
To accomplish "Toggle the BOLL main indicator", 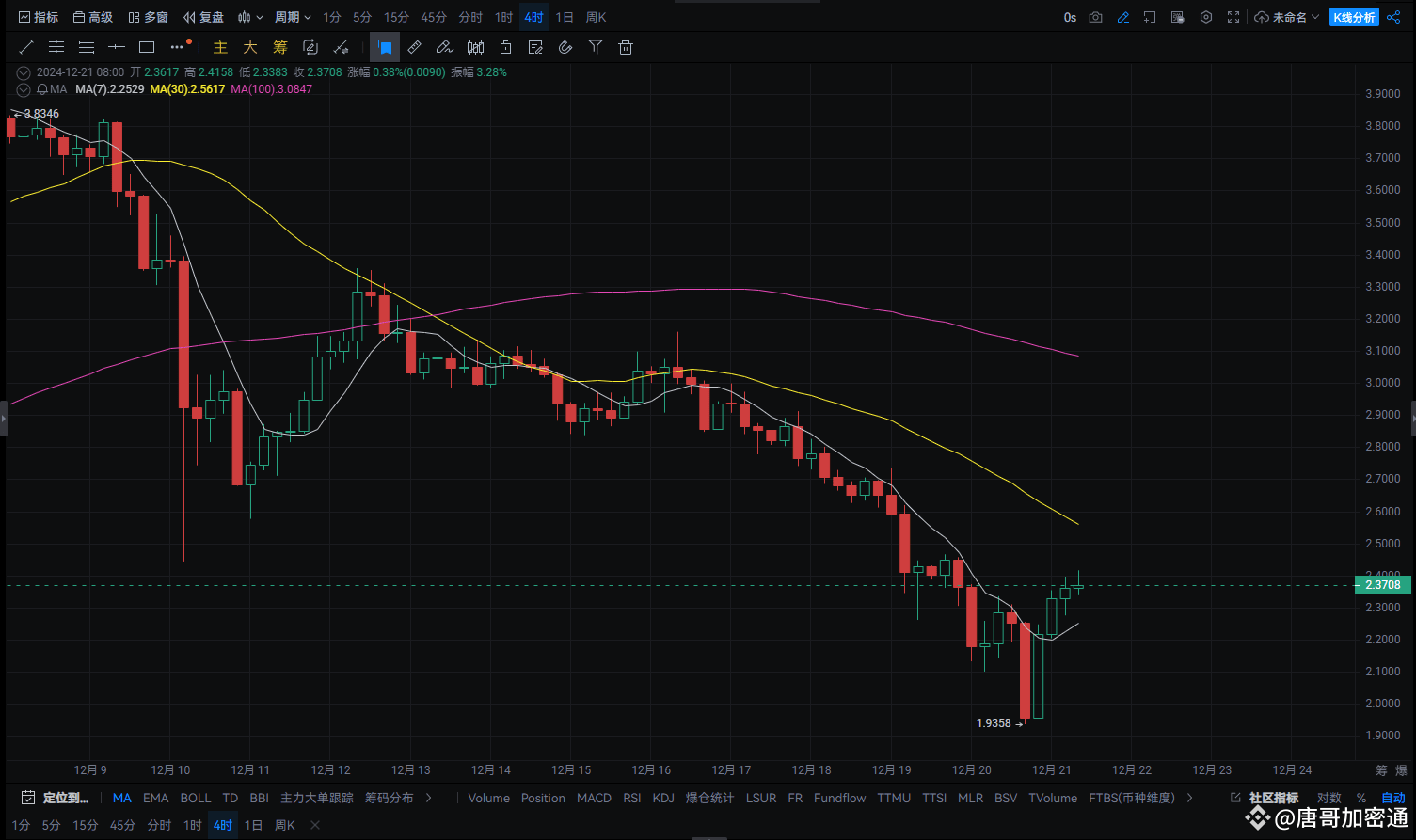I will [196, 798].
